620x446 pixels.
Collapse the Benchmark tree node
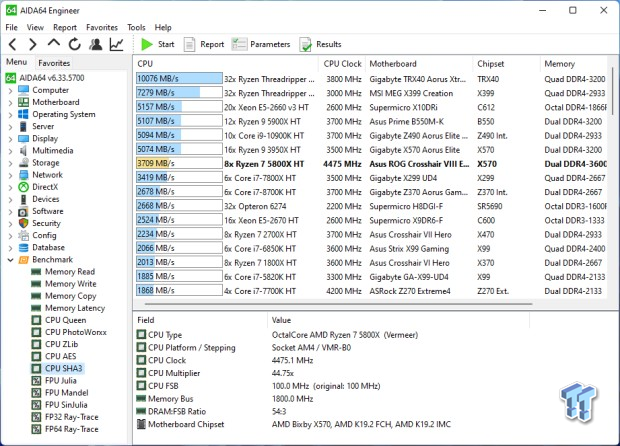point(10,259)
